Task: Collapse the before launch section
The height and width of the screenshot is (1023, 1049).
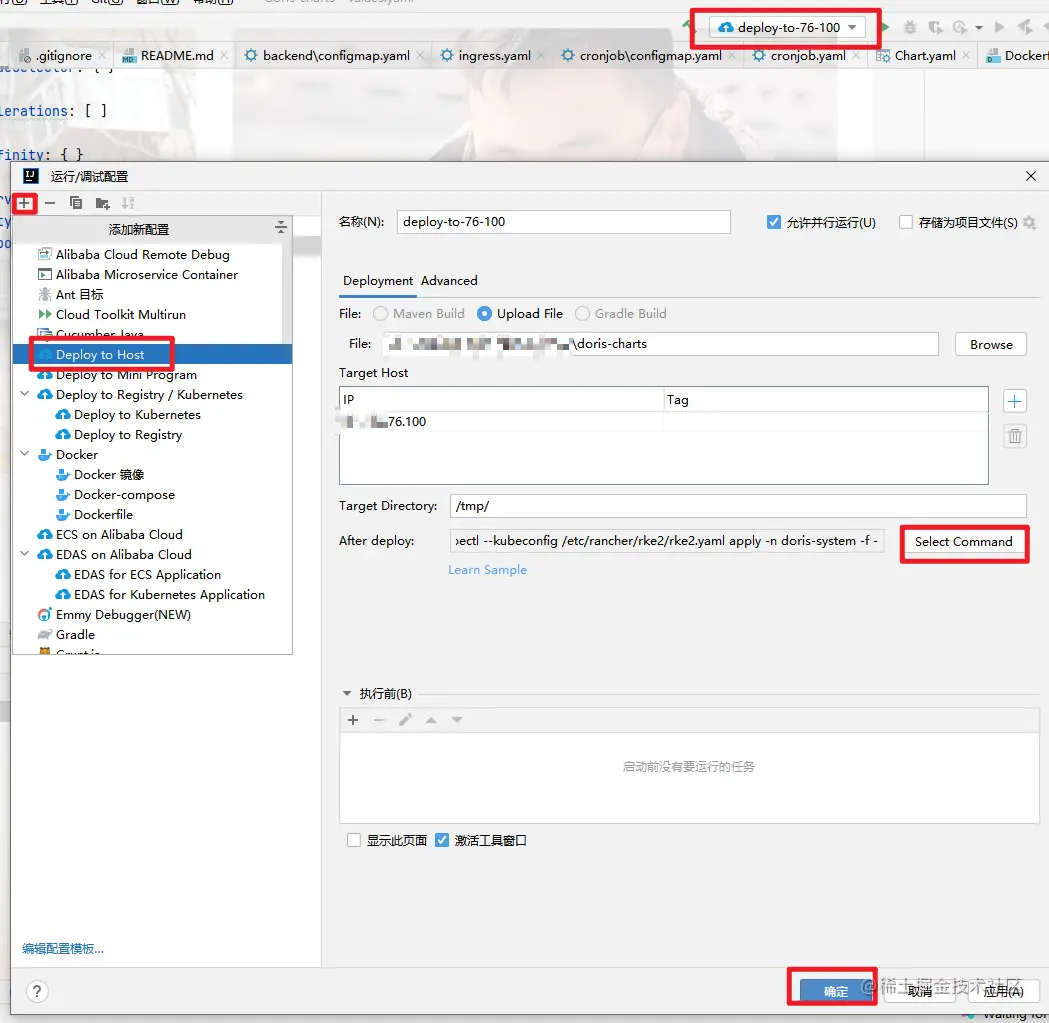Action: (x=347, y=693)
